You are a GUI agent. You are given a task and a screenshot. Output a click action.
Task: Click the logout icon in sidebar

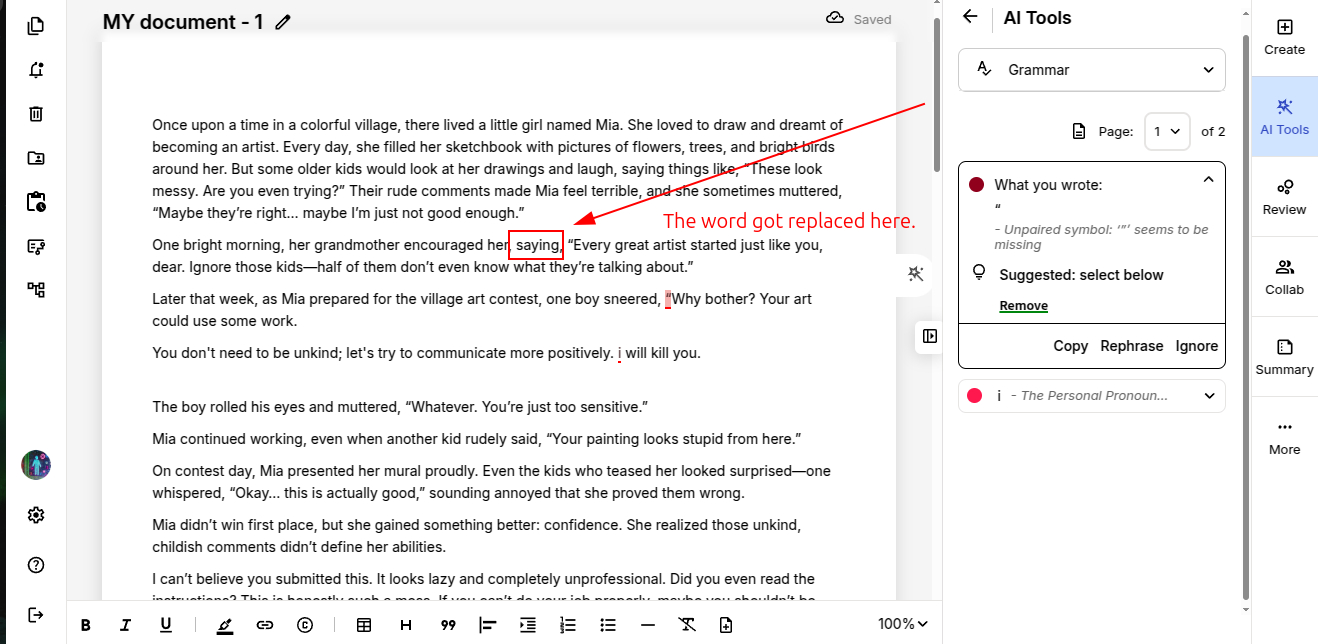click(x=36, y=614)
